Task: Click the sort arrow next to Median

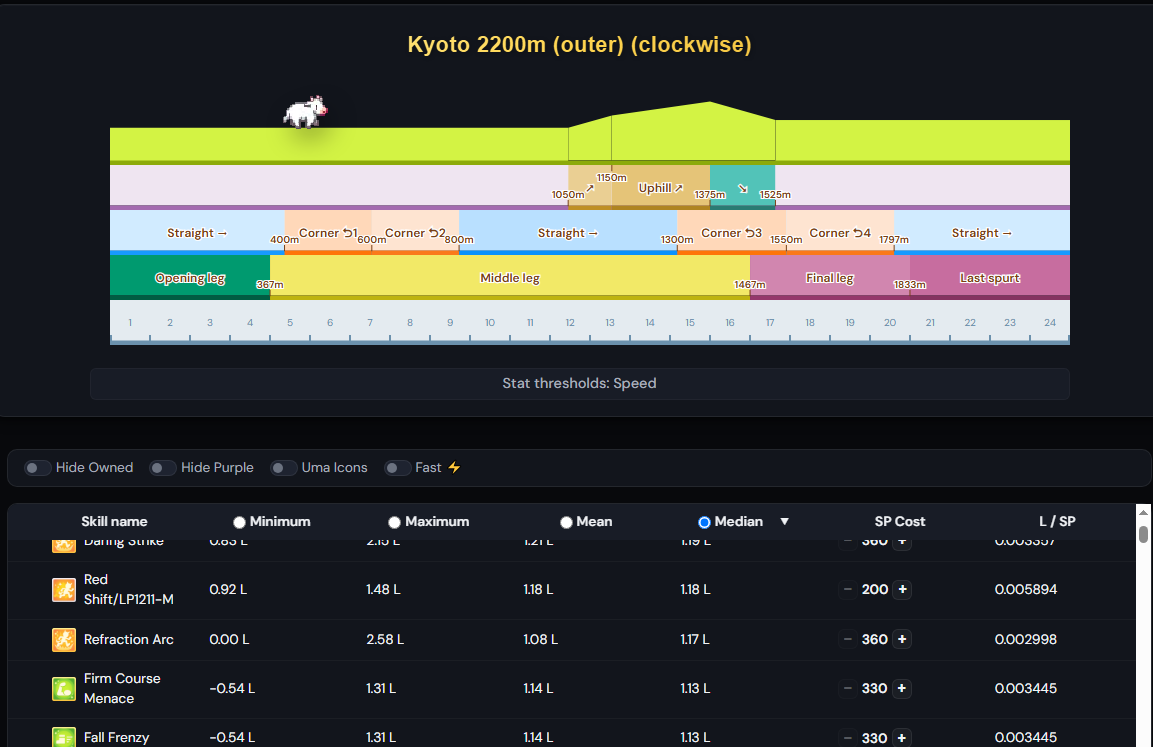Action: (x=785, y=521)
